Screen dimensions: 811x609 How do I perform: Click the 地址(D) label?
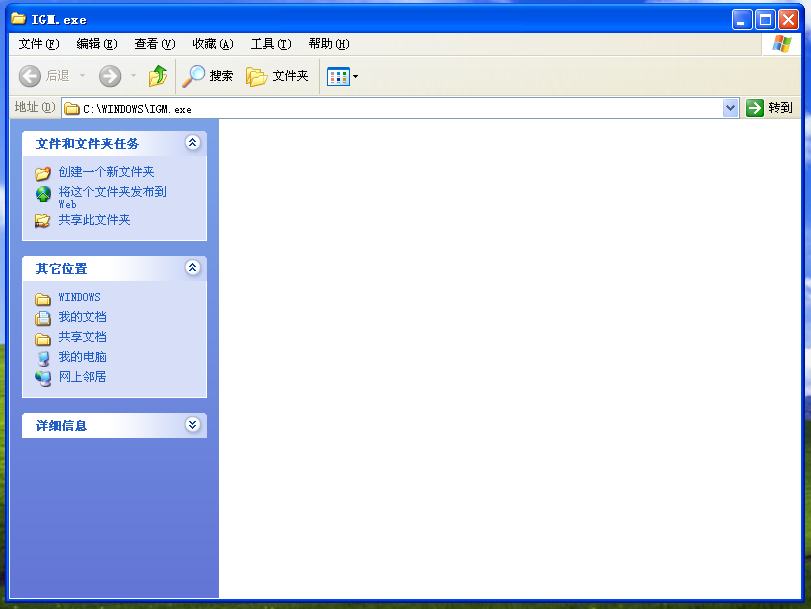pyautogui.click(x=34, y=107)
